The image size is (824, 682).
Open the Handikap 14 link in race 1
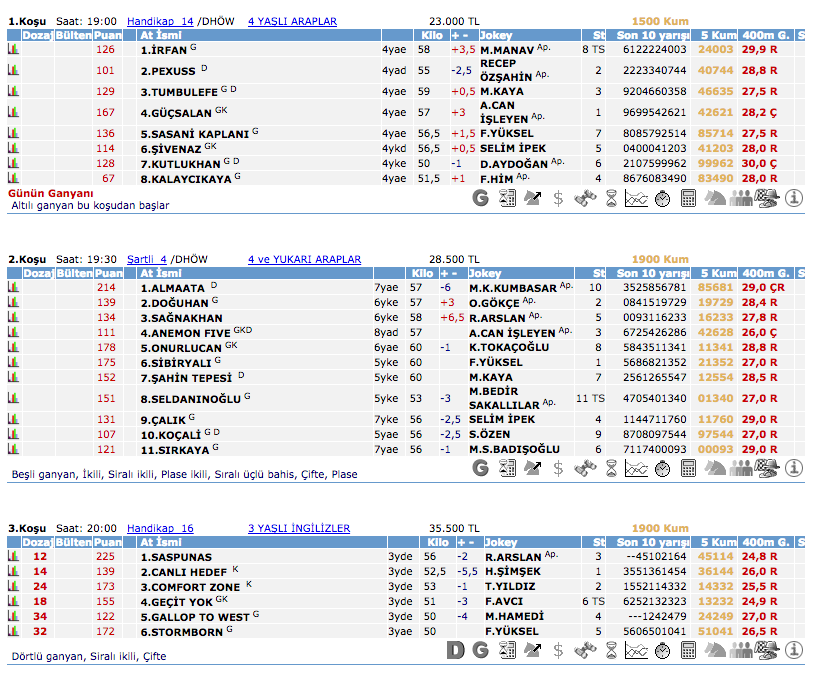click(160, 21)
